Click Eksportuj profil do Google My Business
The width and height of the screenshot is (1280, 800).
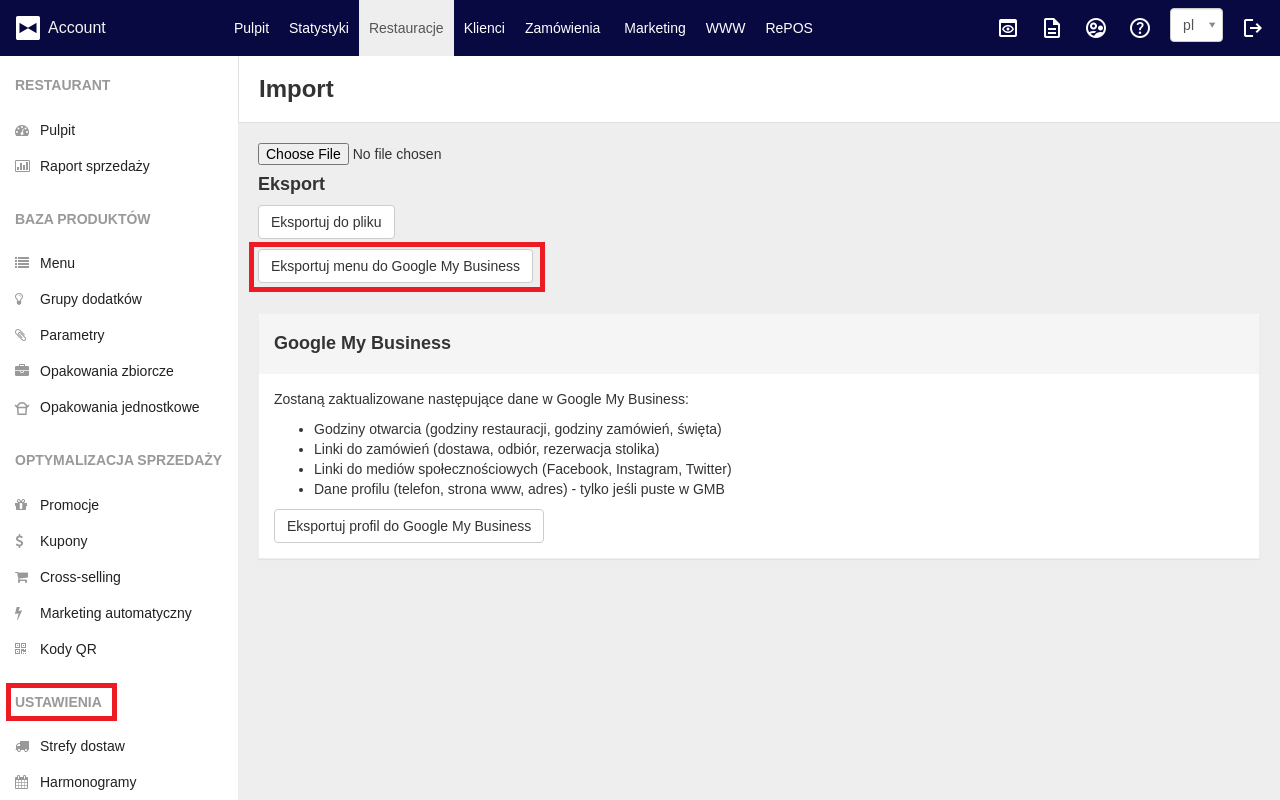click(408, 526)
